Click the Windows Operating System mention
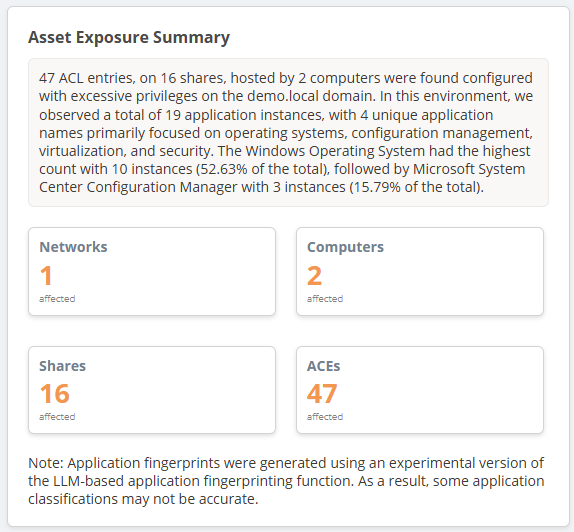Viewport: 574px width, 532px height. click(x=335, y=151)
